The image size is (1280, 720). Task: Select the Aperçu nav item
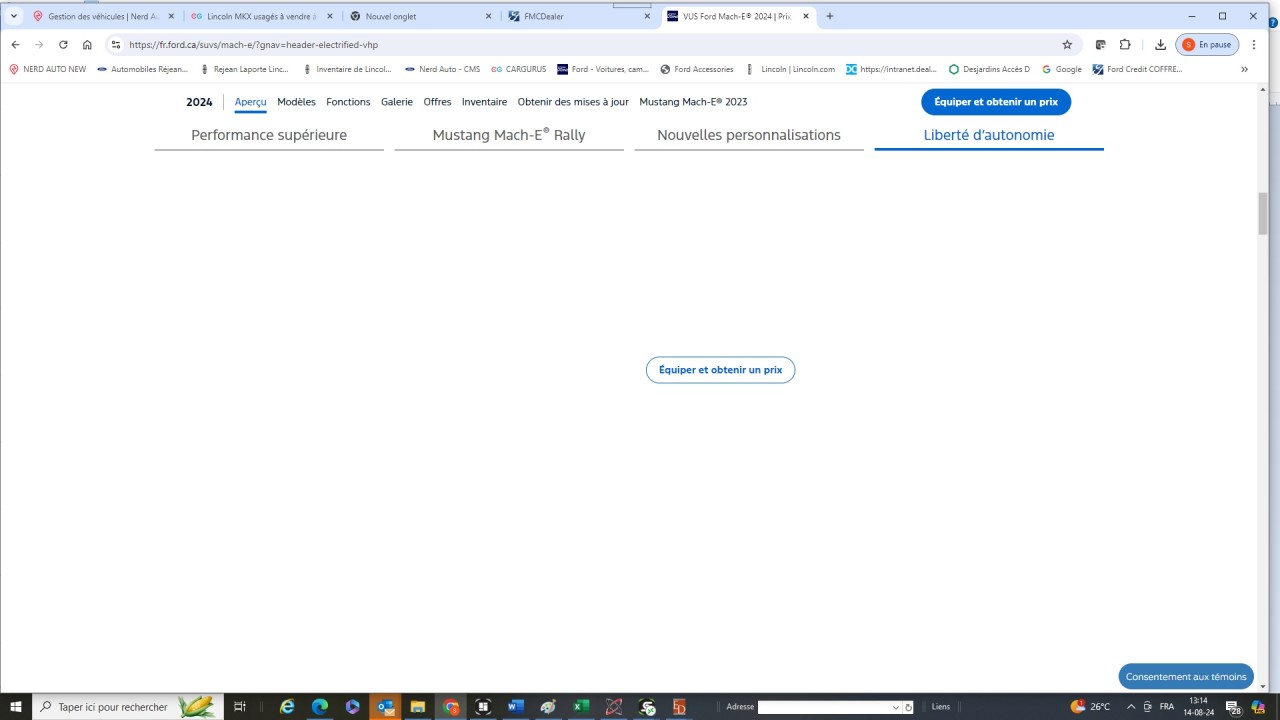point(250,102)
